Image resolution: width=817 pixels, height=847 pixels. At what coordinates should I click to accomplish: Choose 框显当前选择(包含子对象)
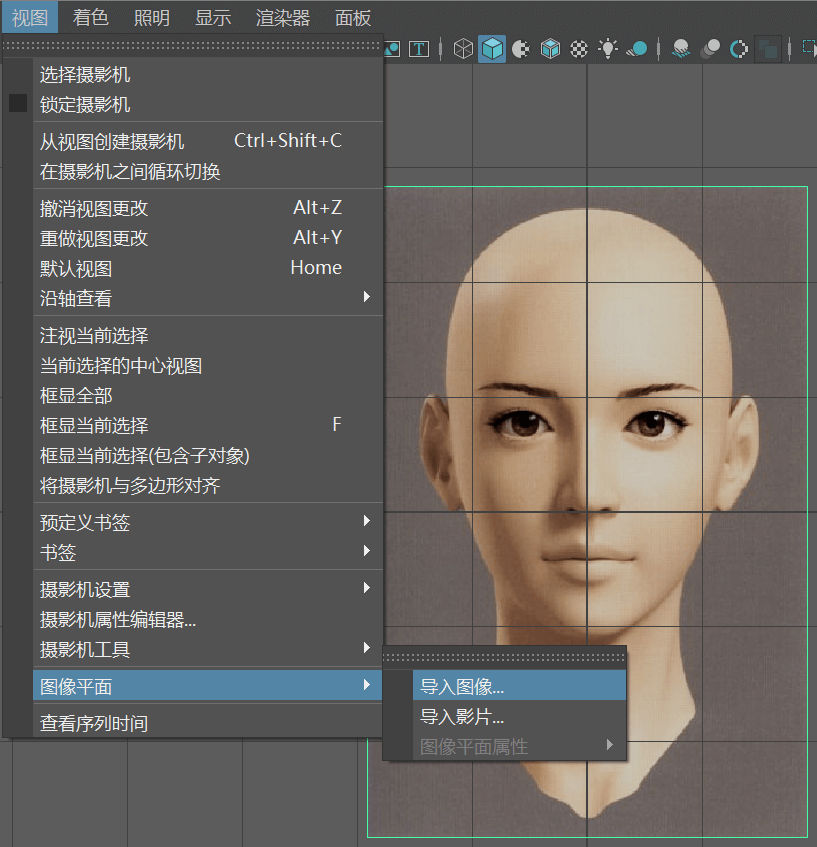(x=208, y=455)
